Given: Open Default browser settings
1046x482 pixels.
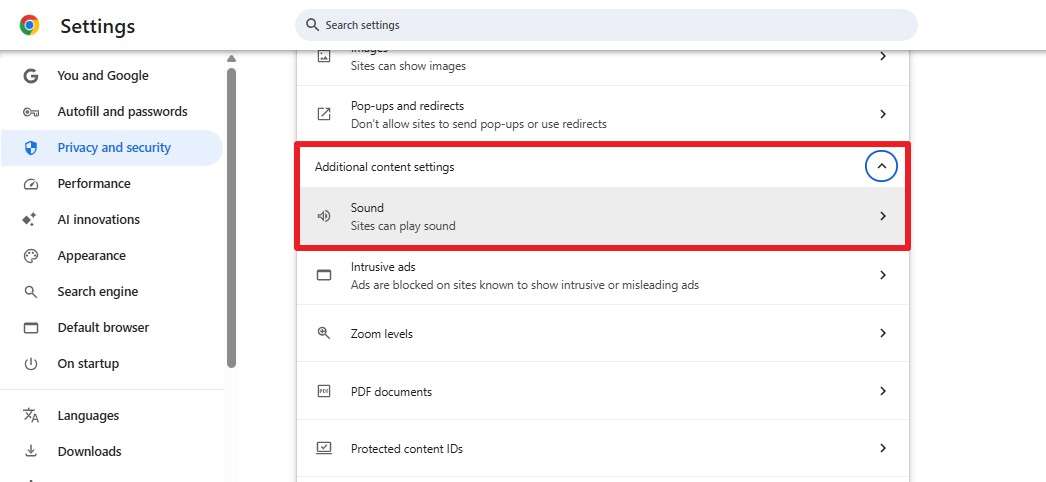Looking at the screenshot, I should click(x=111, y=328).
